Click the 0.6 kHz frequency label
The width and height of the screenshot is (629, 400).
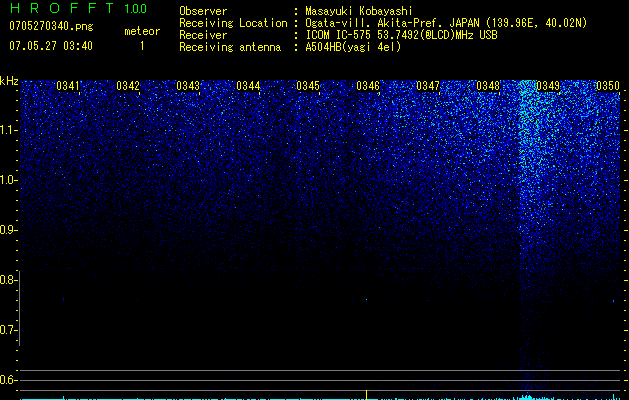point(8,380)
